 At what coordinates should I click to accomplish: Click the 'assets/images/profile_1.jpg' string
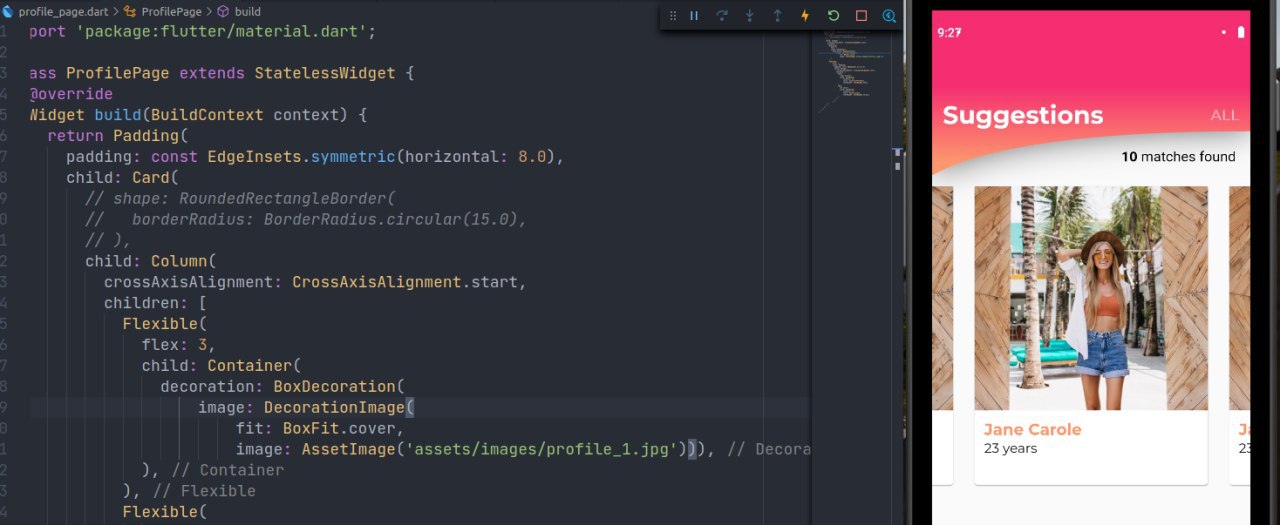(542, 450)
